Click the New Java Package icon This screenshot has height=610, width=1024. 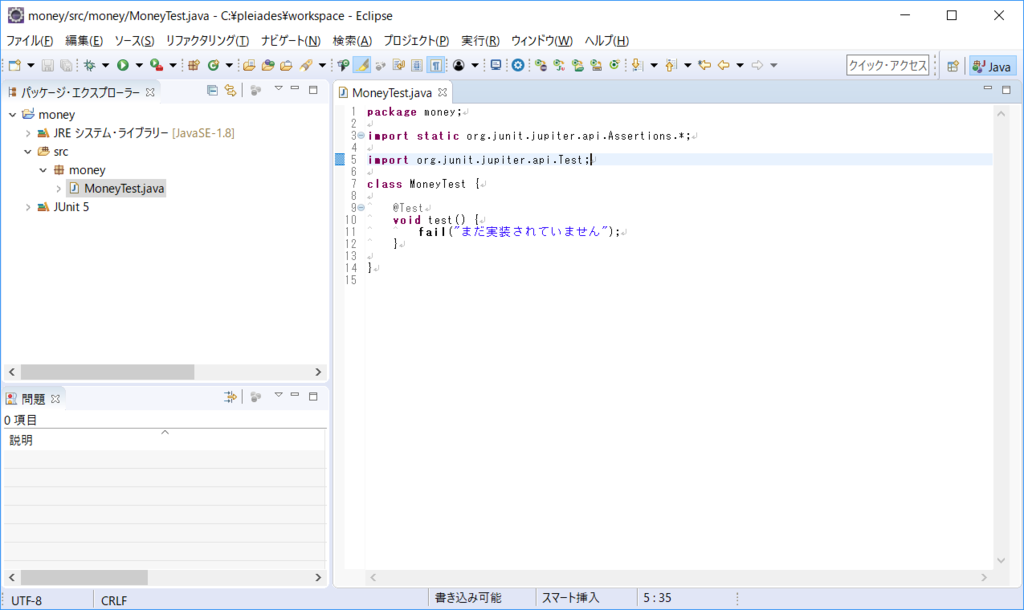tap(193, 65)
